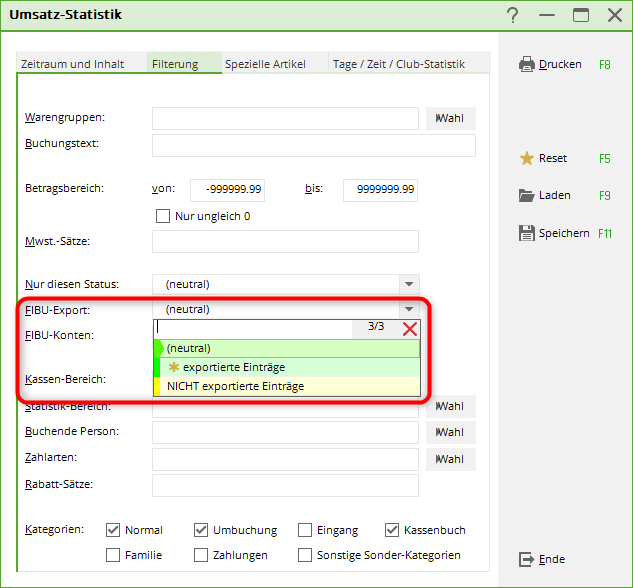Open help with the question mark icon
The height and width of the screenshot is (588, 633).
coord(513,15)
